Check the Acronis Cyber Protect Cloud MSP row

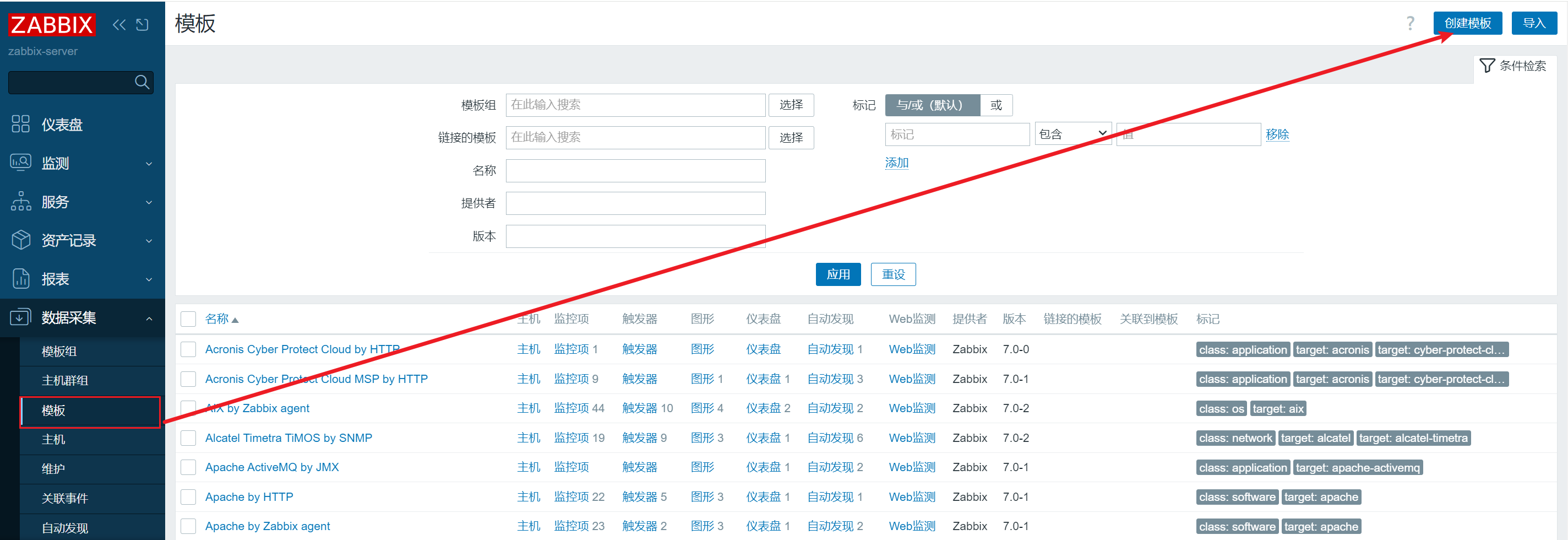[189, 379]
